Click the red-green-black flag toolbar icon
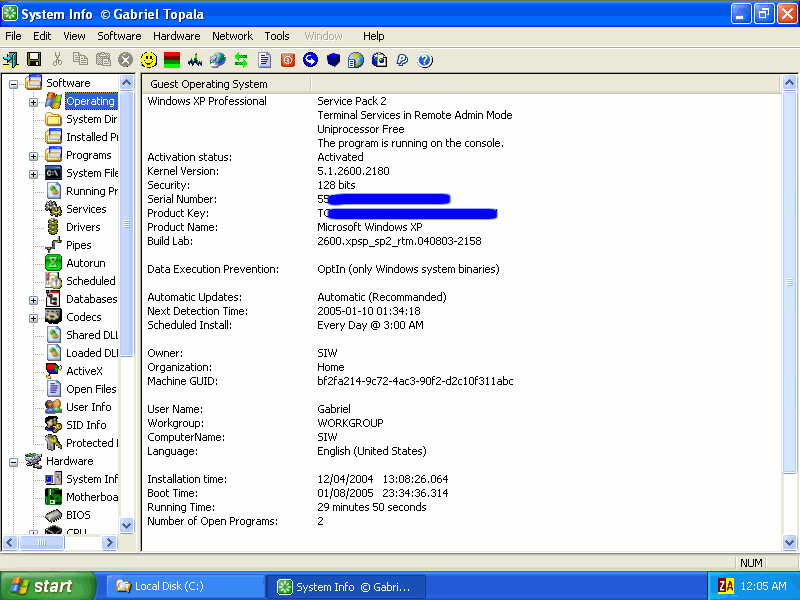 (x=172, y=60)
